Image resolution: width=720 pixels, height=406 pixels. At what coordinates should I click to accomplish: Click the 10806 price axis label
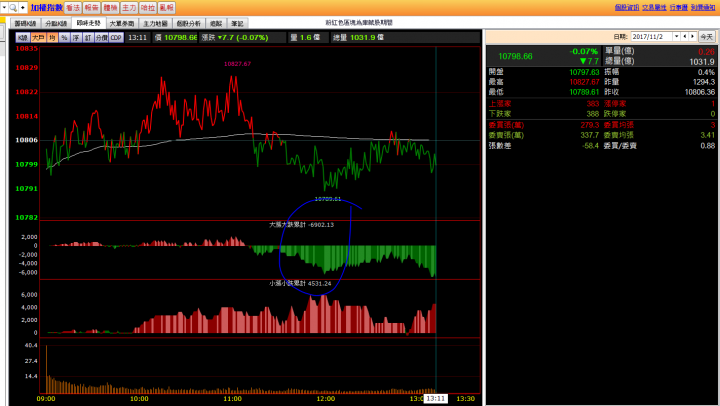(27, 140)
